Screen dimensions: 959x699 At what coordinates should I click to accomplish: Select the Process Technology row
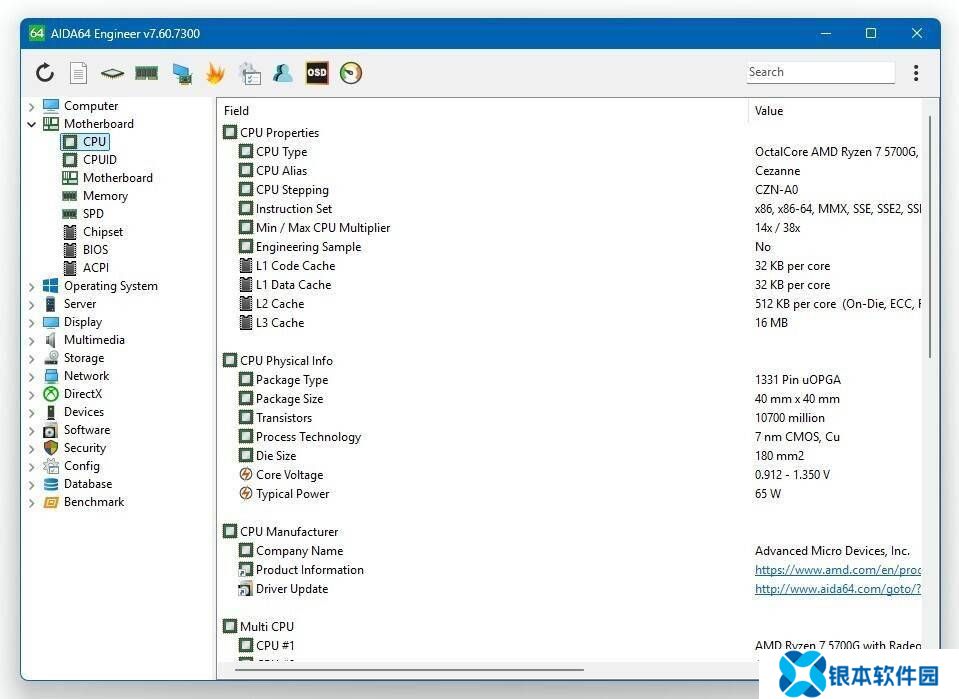point(572,437)
